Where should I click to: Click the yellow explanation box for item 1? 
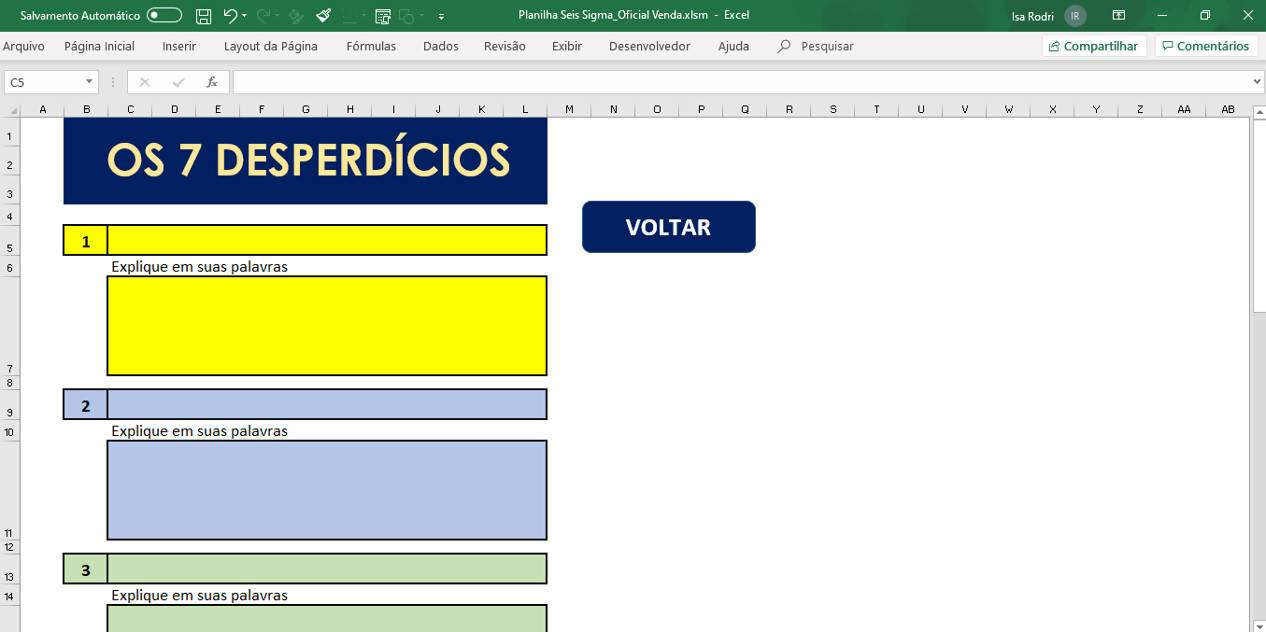(327, 326)
